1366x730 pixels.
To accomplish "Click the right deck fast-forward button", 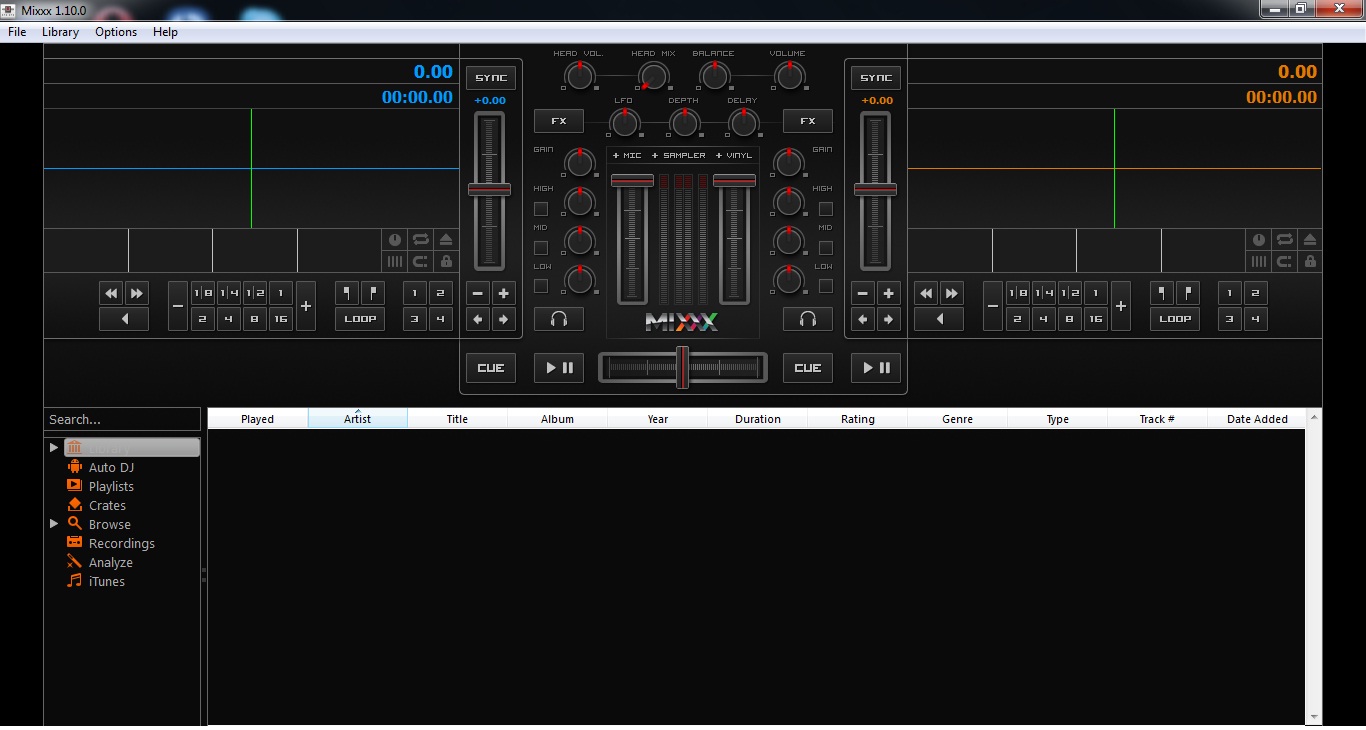I will click(952, 293).
